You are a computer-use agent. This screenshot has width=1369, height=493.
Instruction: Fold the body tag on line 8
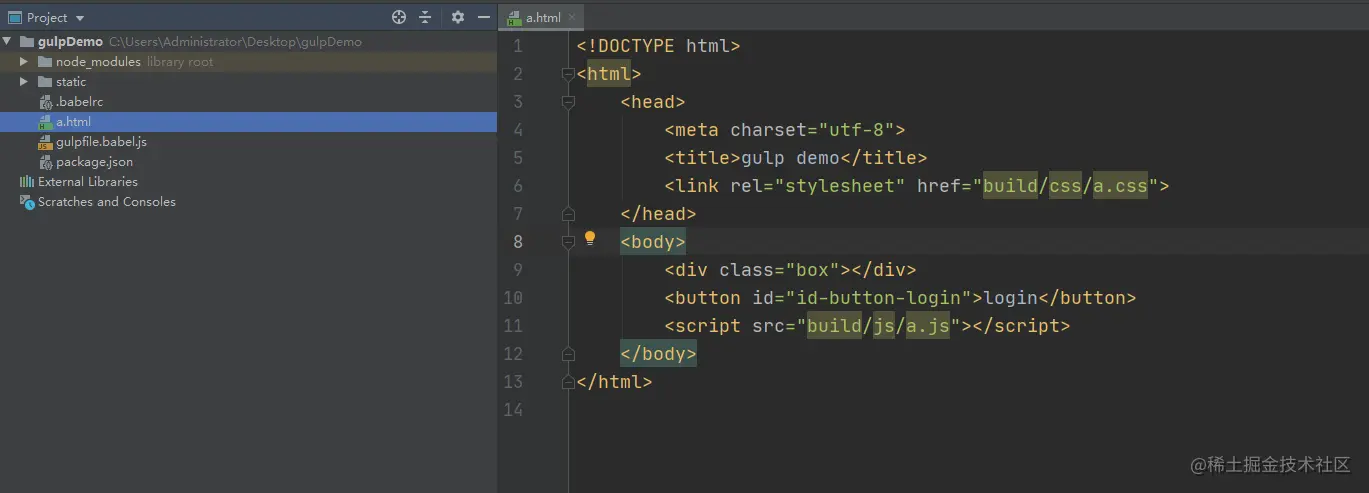[568, 242]
